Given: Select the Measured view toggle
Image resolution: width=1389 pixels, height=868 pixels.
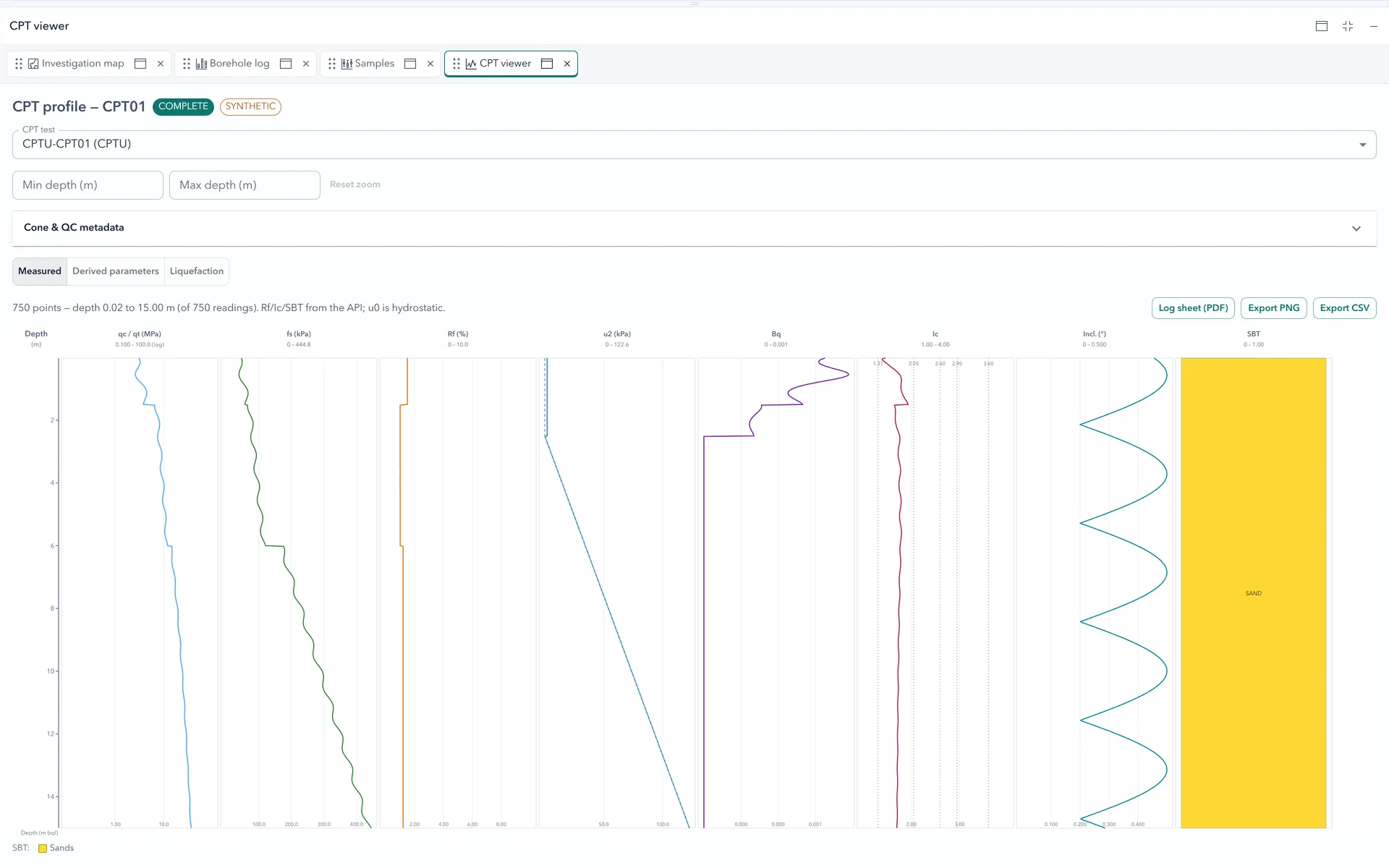Looking at the screenshot, I should click(40, 271).
